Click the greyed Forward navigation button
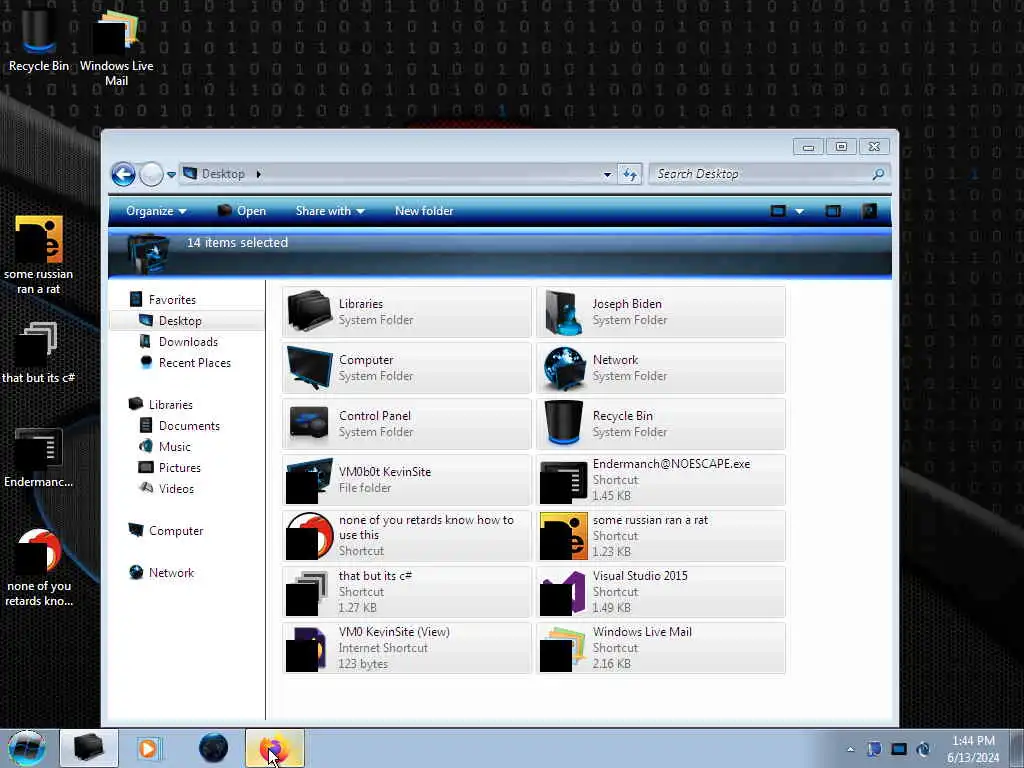 coord(152,174)
